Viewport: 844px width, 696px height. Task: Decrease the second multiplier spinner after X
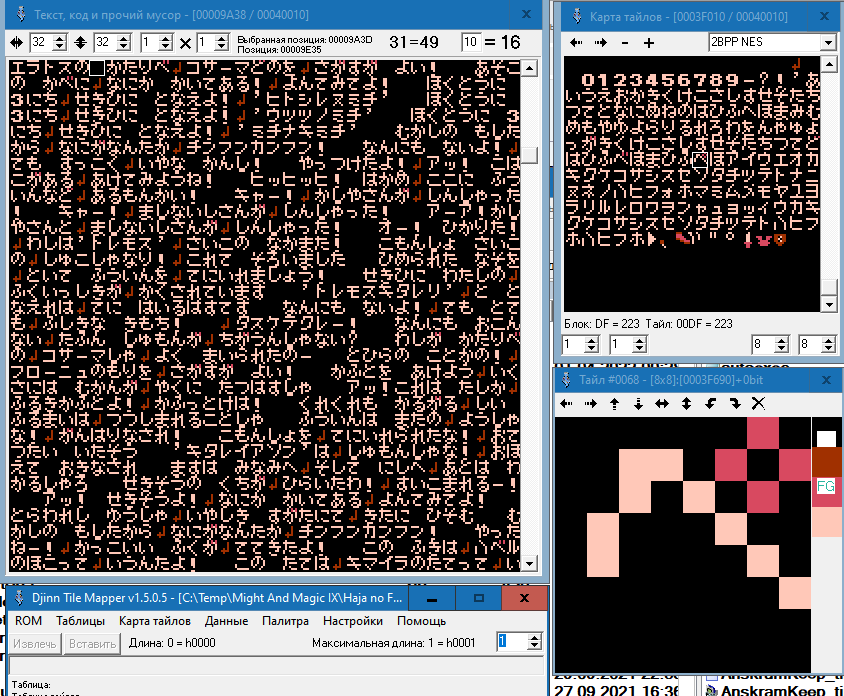[x=221, y=47]
